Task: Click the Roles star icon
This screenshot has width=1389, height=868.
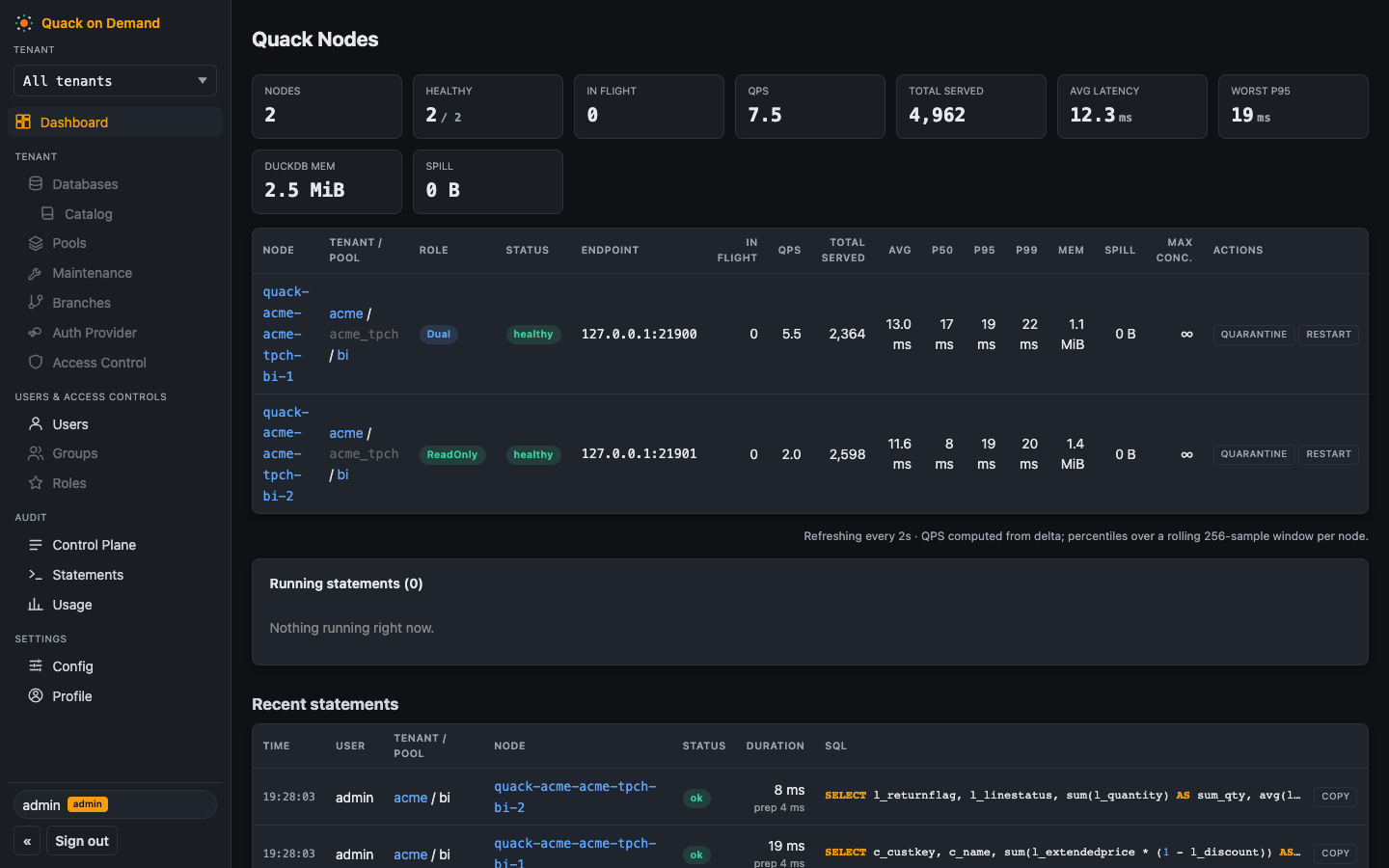Action: point(36,483)
